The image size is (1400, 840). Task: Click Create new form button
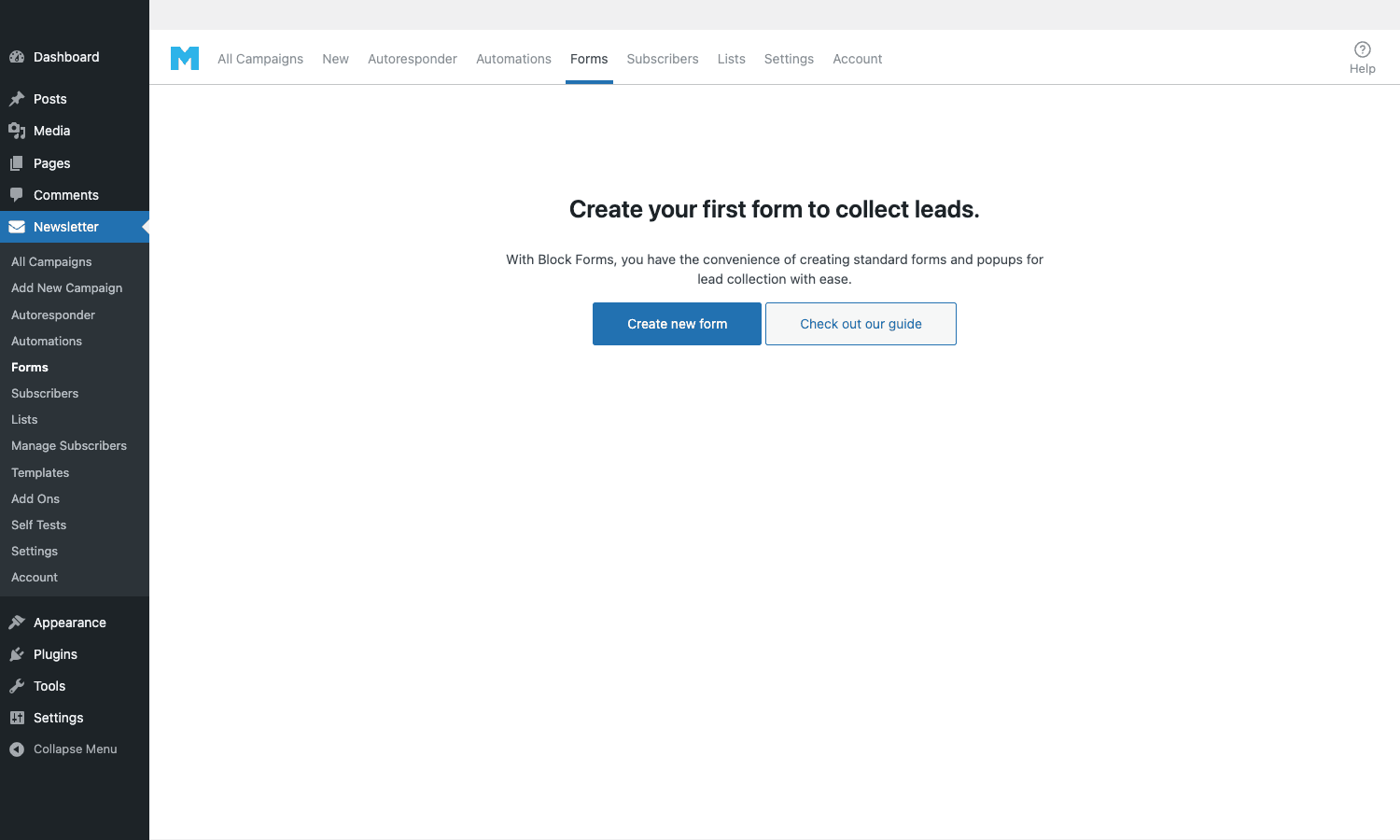pyautogui.click(x=677, y=324)
